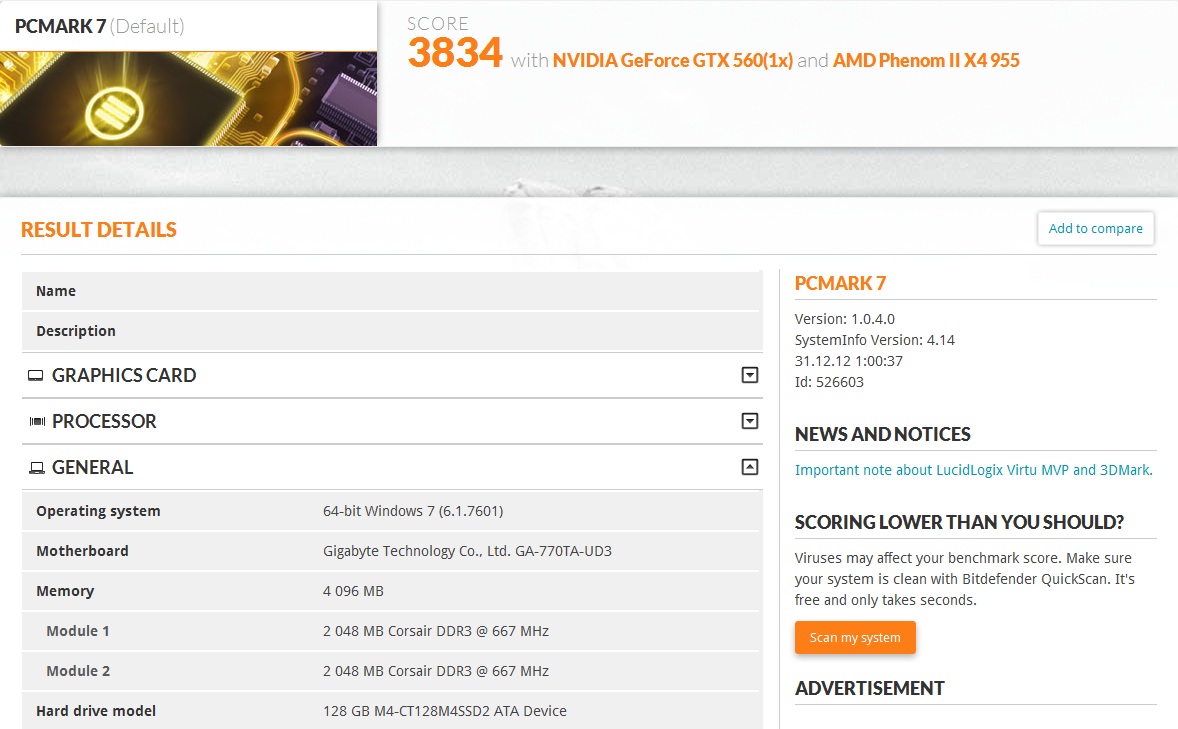Expand the Processor section arrow
Viewport: 1178px width, 729px height.
coord(750,421)
